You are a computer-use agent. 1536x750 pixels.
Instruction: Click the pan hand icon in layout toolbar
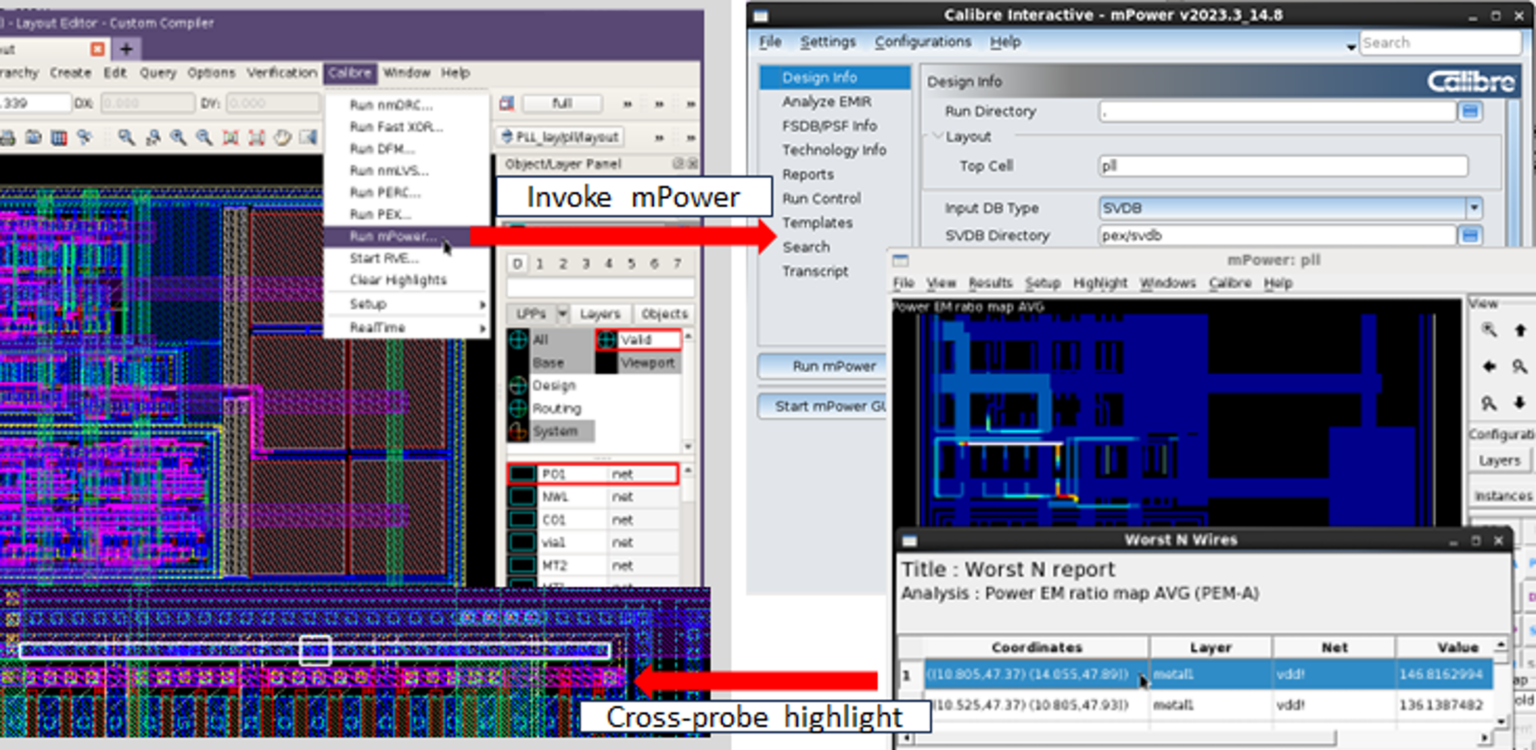tap(280, 138)
